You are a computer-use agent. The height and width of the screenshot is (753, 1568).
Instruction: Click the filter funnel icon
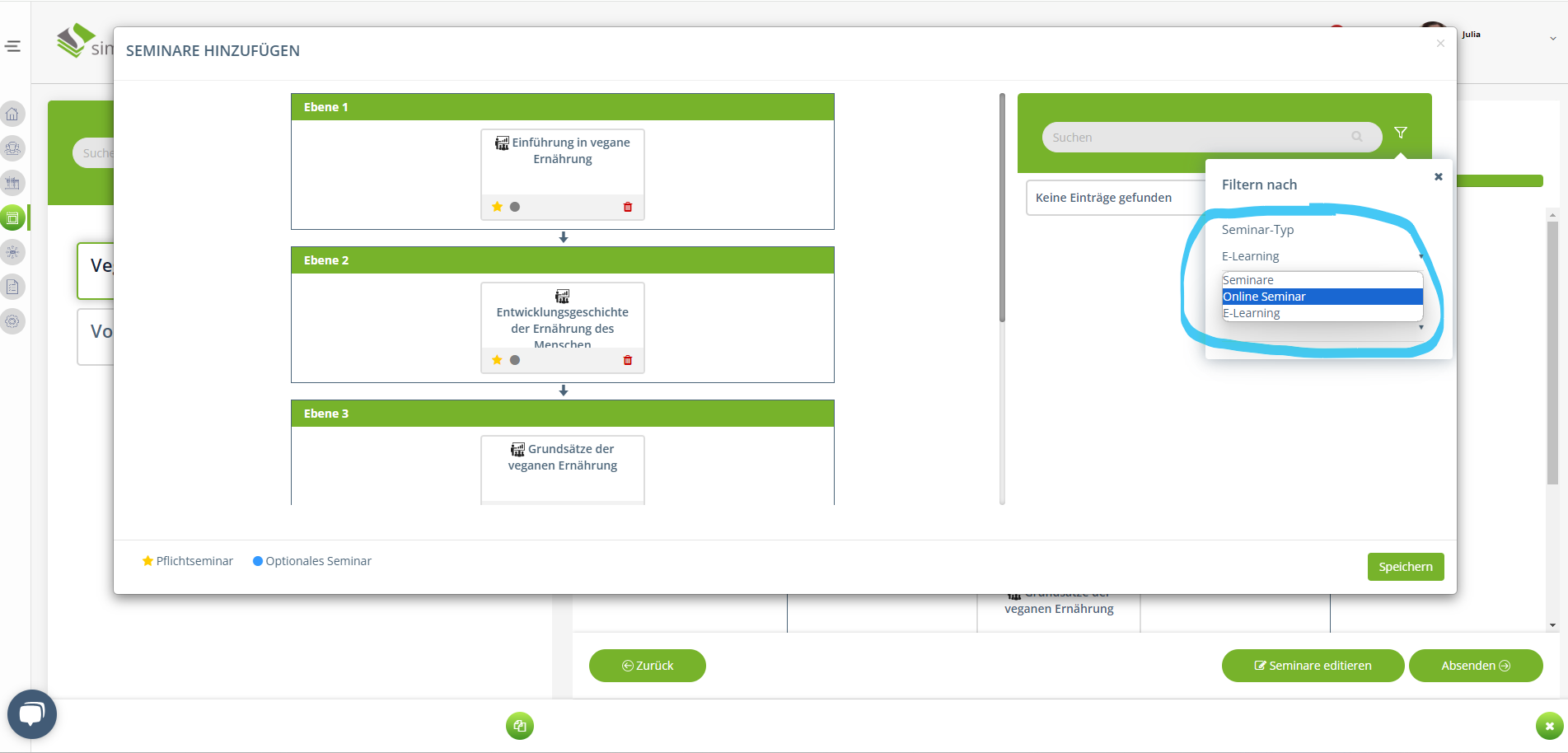click(x=1400, y=133)
